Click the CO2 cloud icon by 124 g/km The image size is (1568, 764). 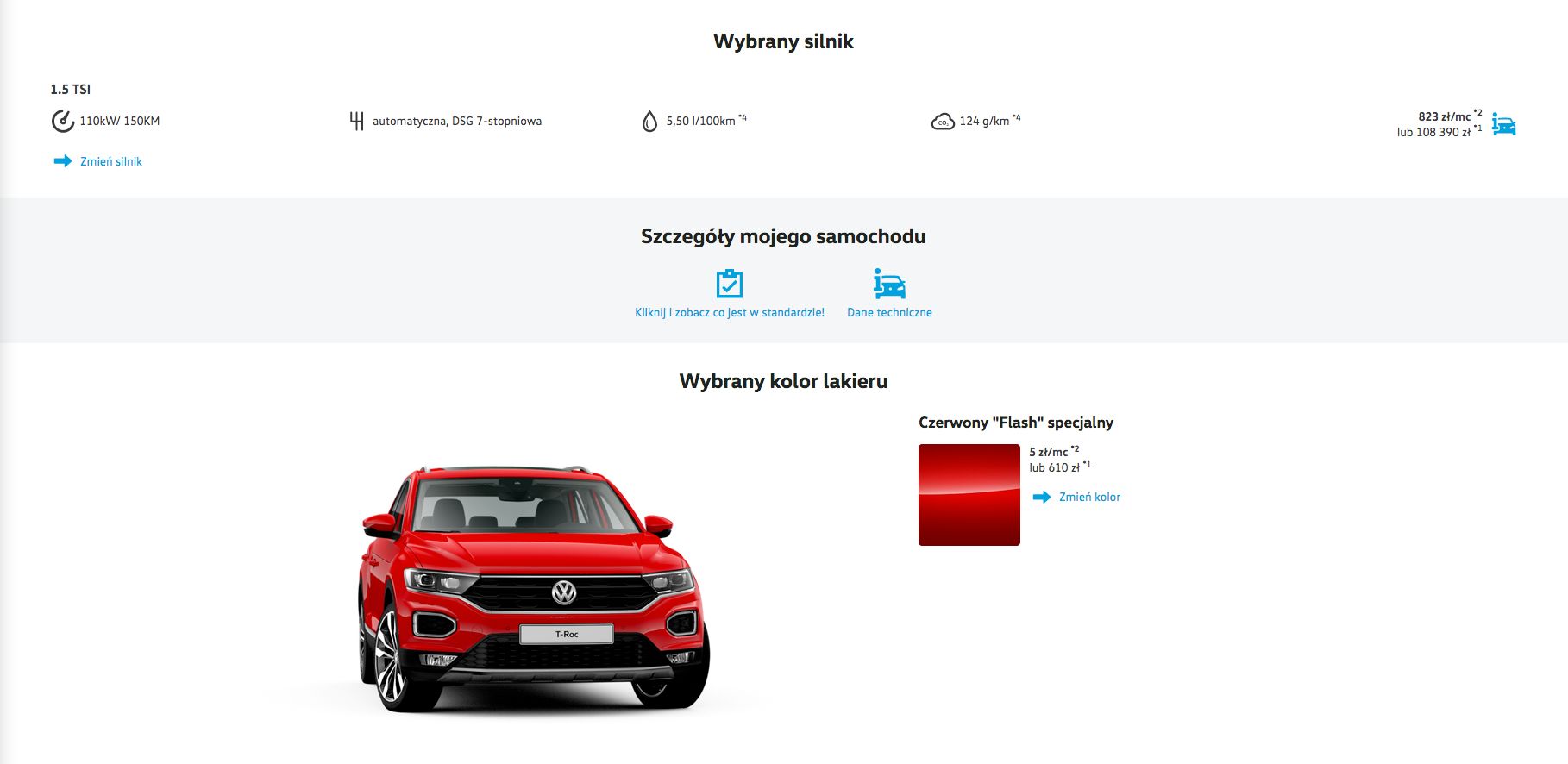pos(943,122)
